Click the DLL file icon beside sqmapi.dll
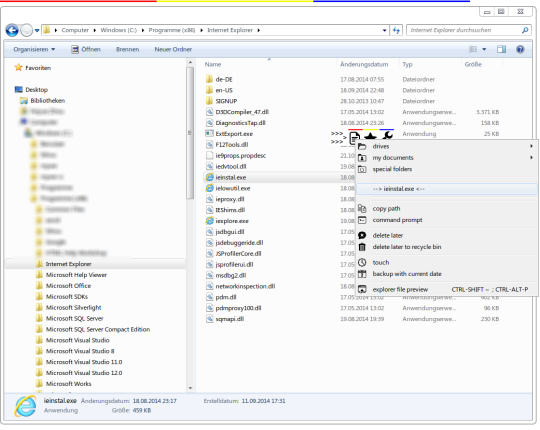 point(209,319)
